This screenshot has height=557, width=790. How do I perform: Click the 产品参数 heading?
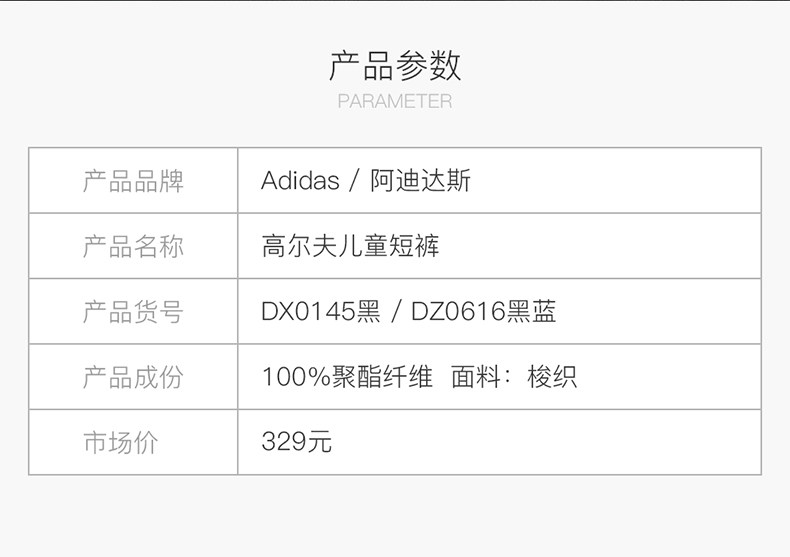pos(395,65)
